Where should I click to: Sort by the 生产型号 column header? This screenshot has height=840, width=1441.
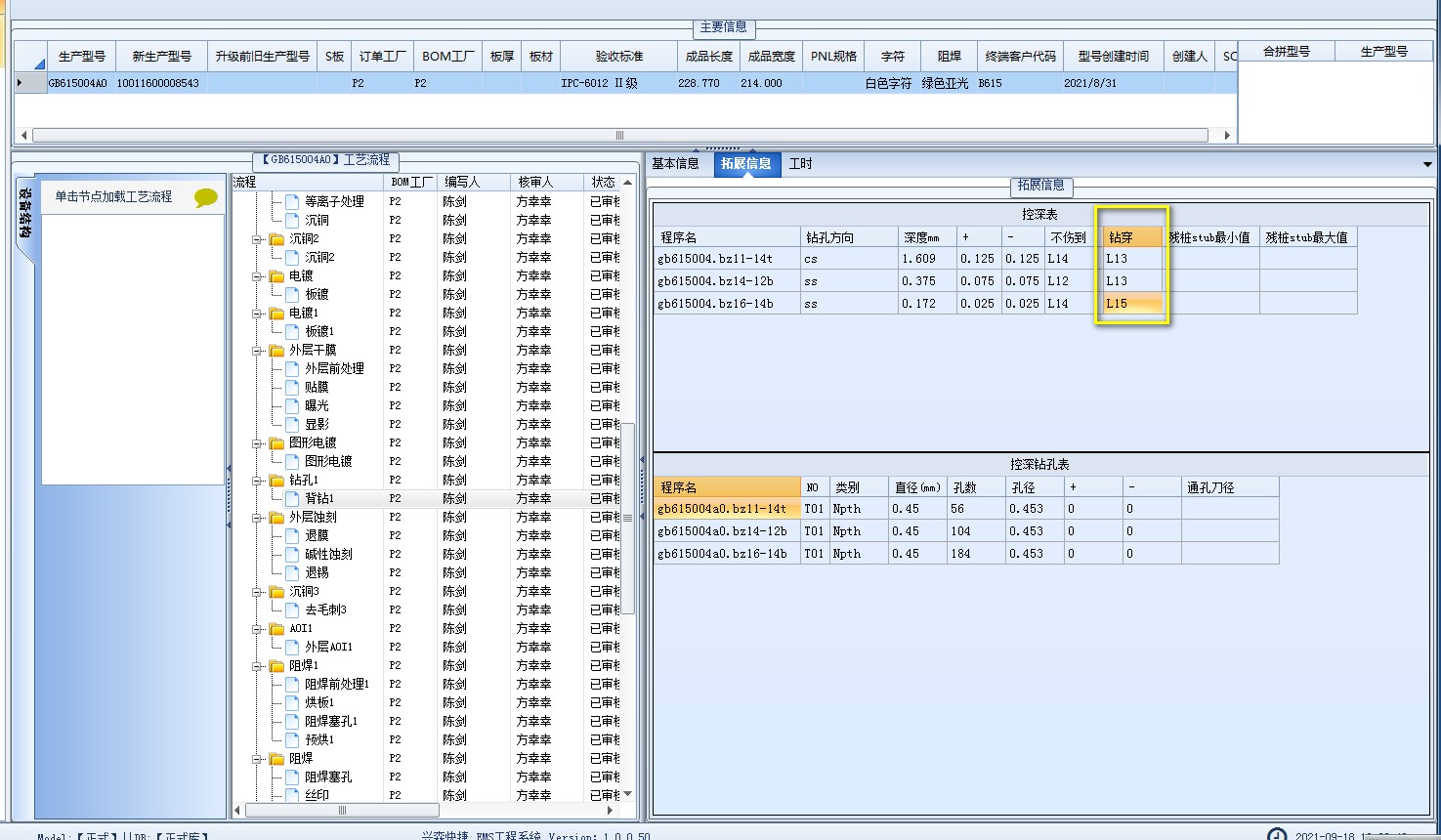[x=81, y=56]
